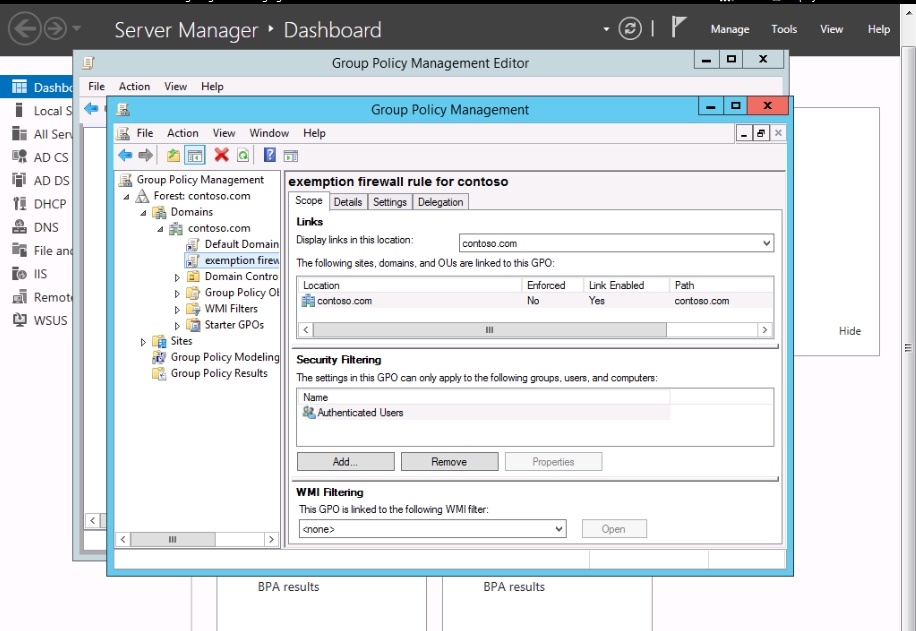Click the Up one level folder icon

pos(173,155)
